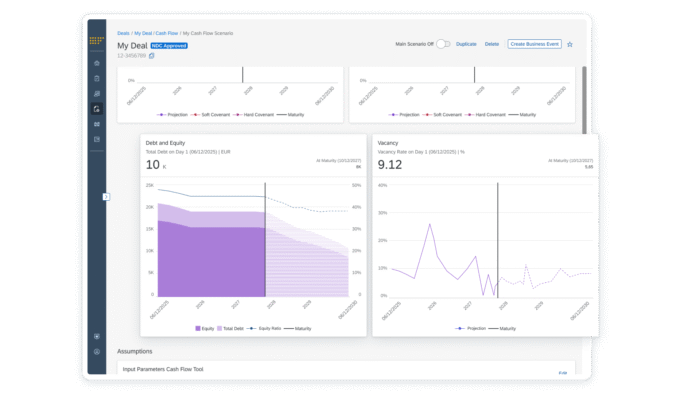Click the Delete link in header
700x394 pixels.
(x=492, y=44)
